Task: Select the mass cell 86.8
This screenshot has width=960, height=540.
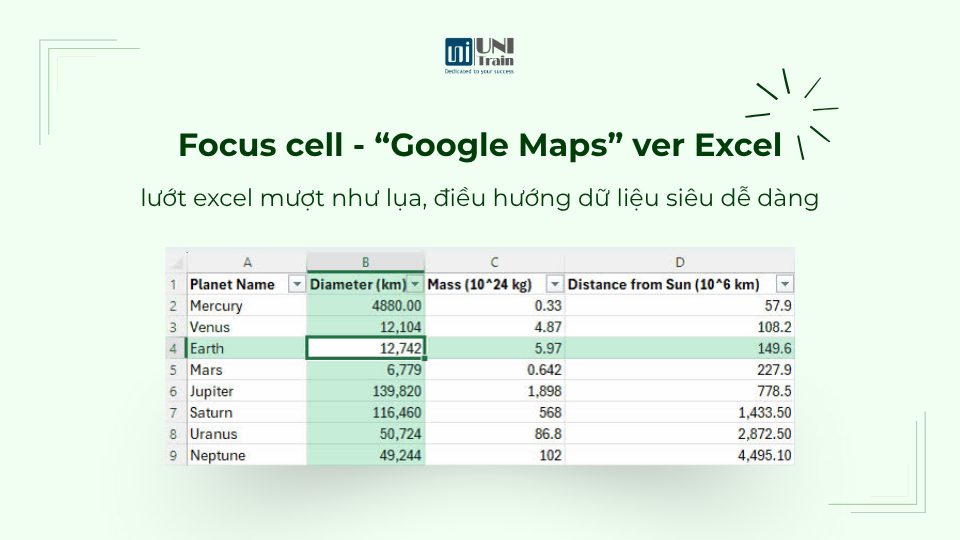Action: [495, 434]
